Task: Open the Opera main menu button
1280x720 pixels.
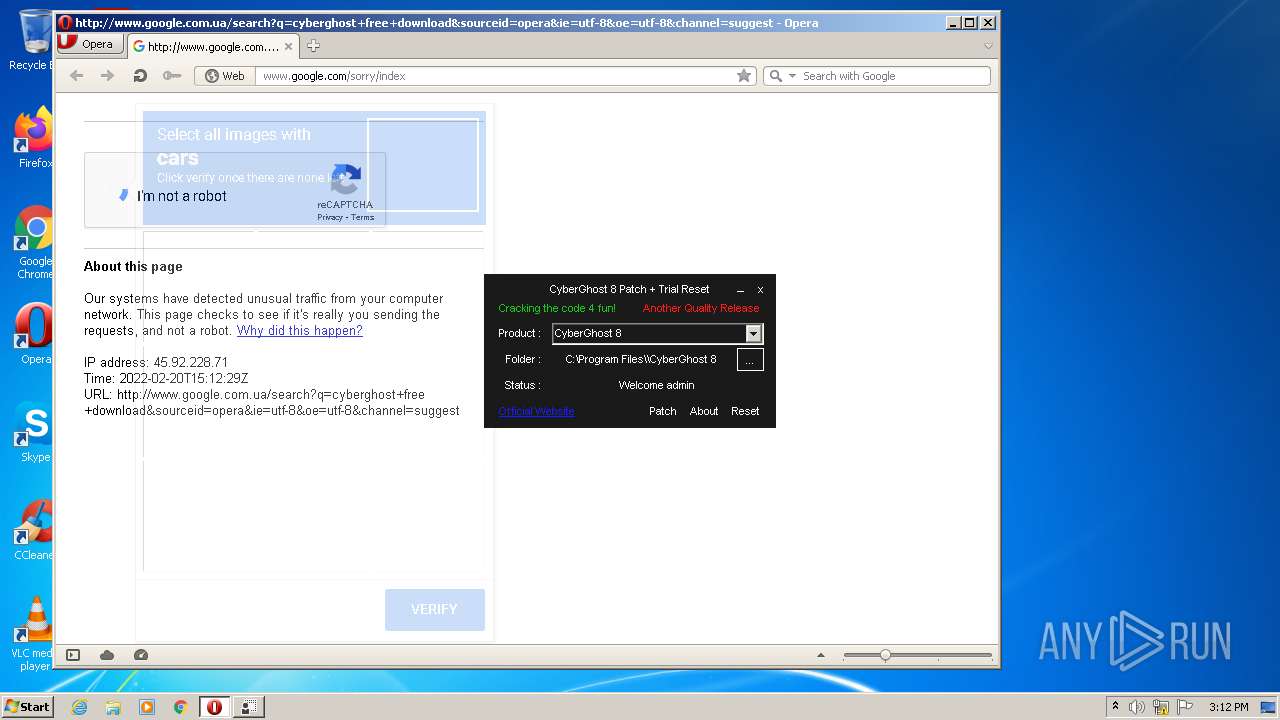Action: tap(89, 44)
